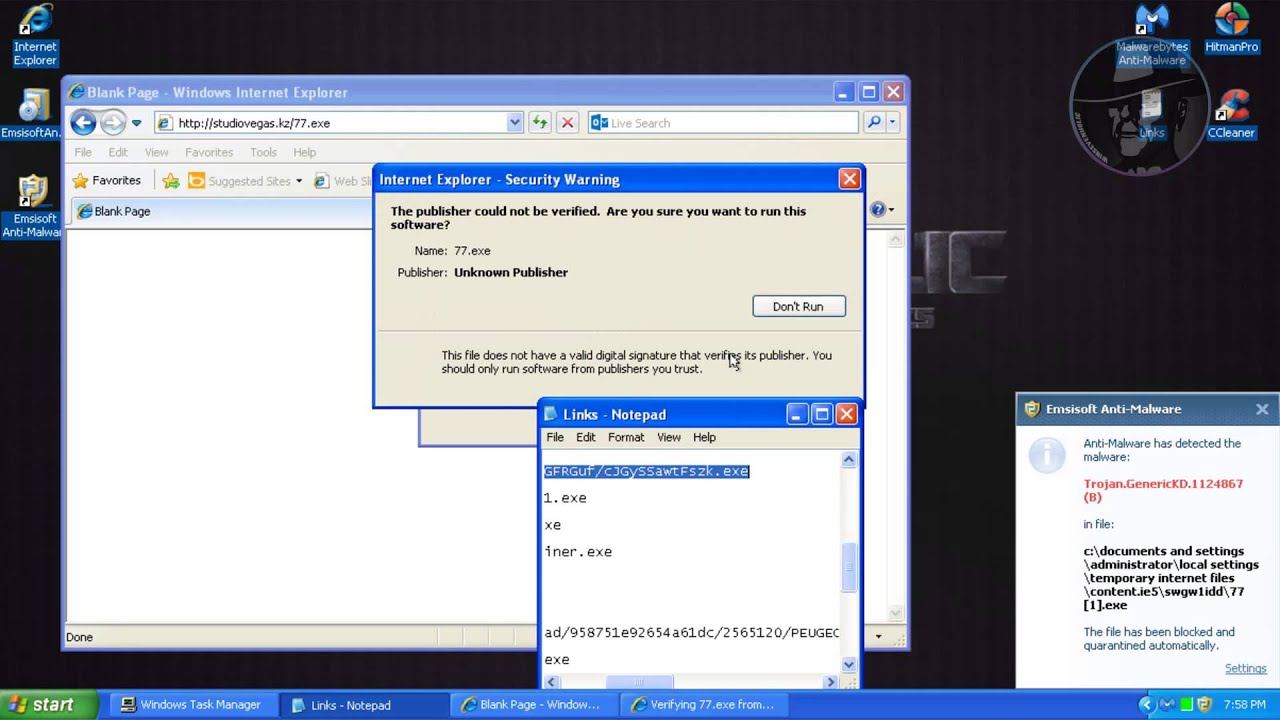Click the Notepad horizontal scrollbar thumb

[x=639, y=682]
